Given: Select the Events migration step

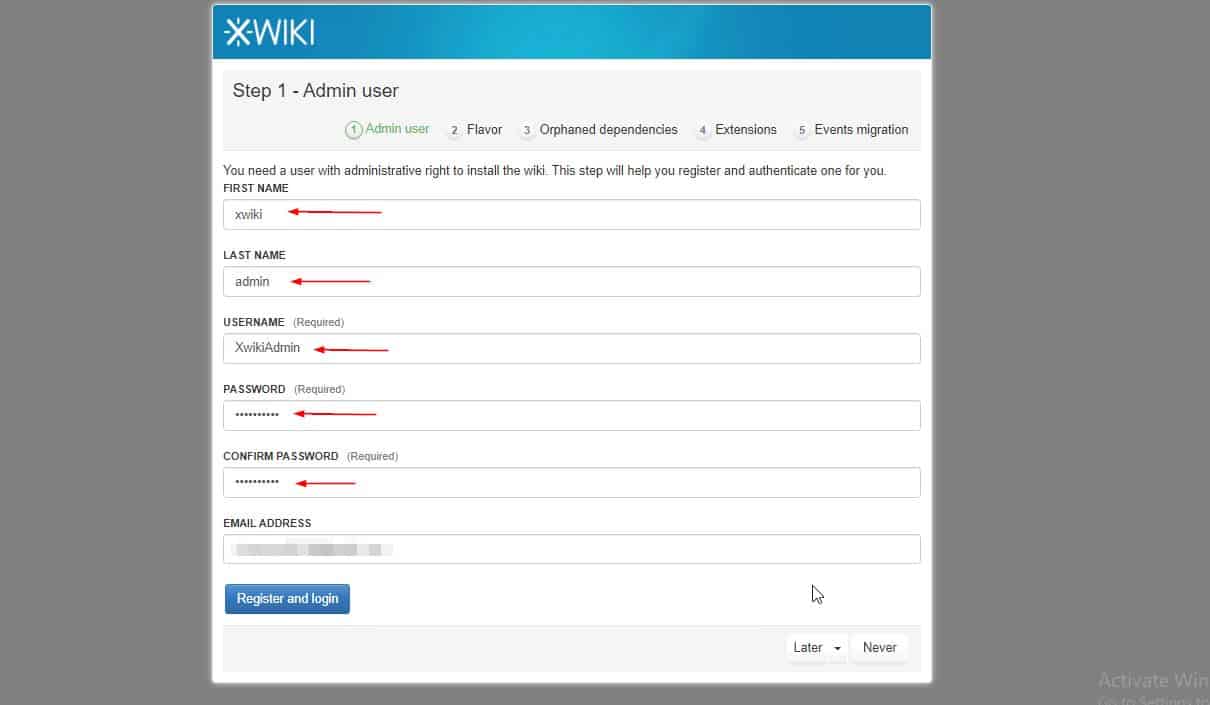Looking at the screenshot, I should [860, 129].
